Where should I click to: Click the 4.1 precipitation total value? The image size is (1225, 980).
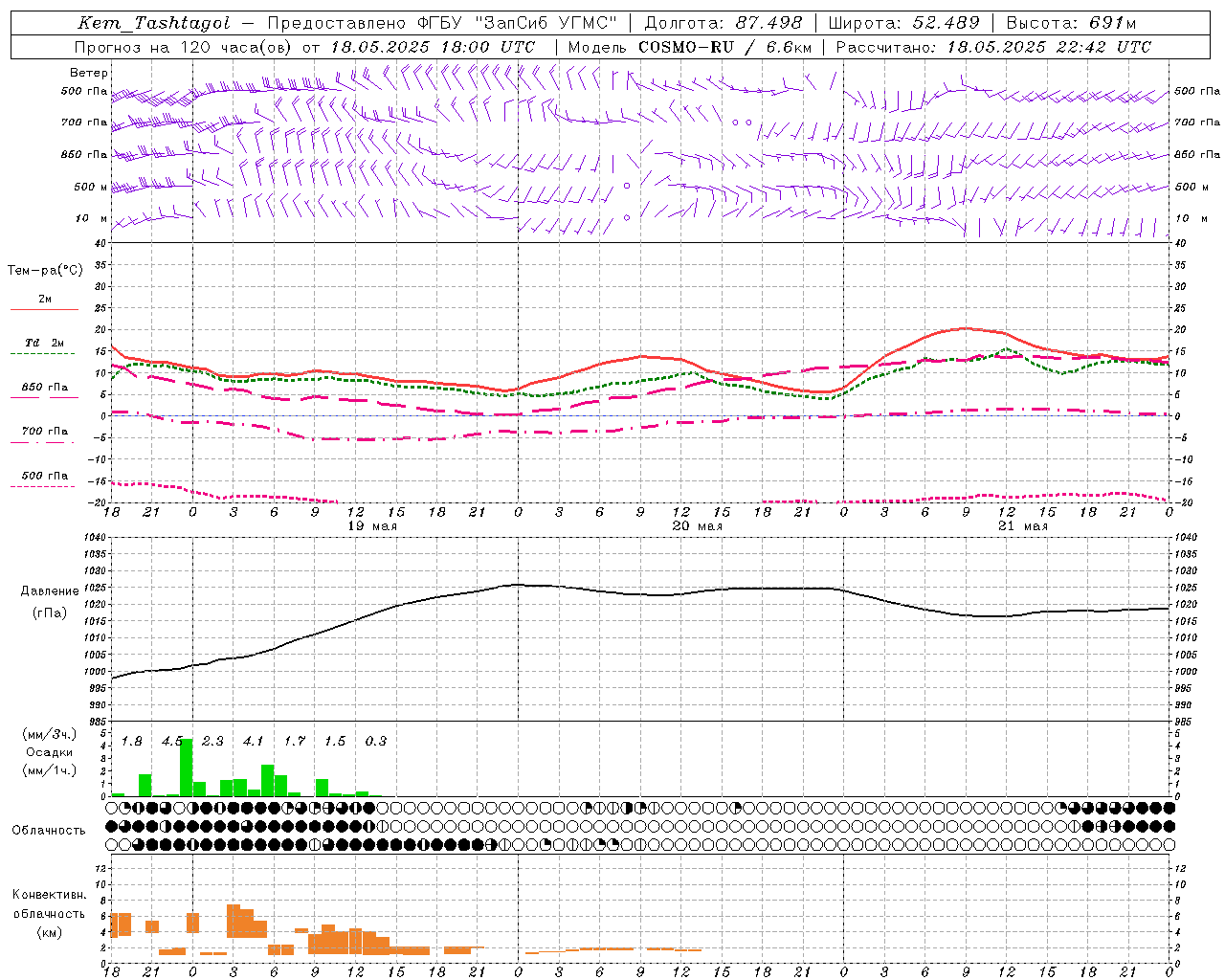[253, 741]
